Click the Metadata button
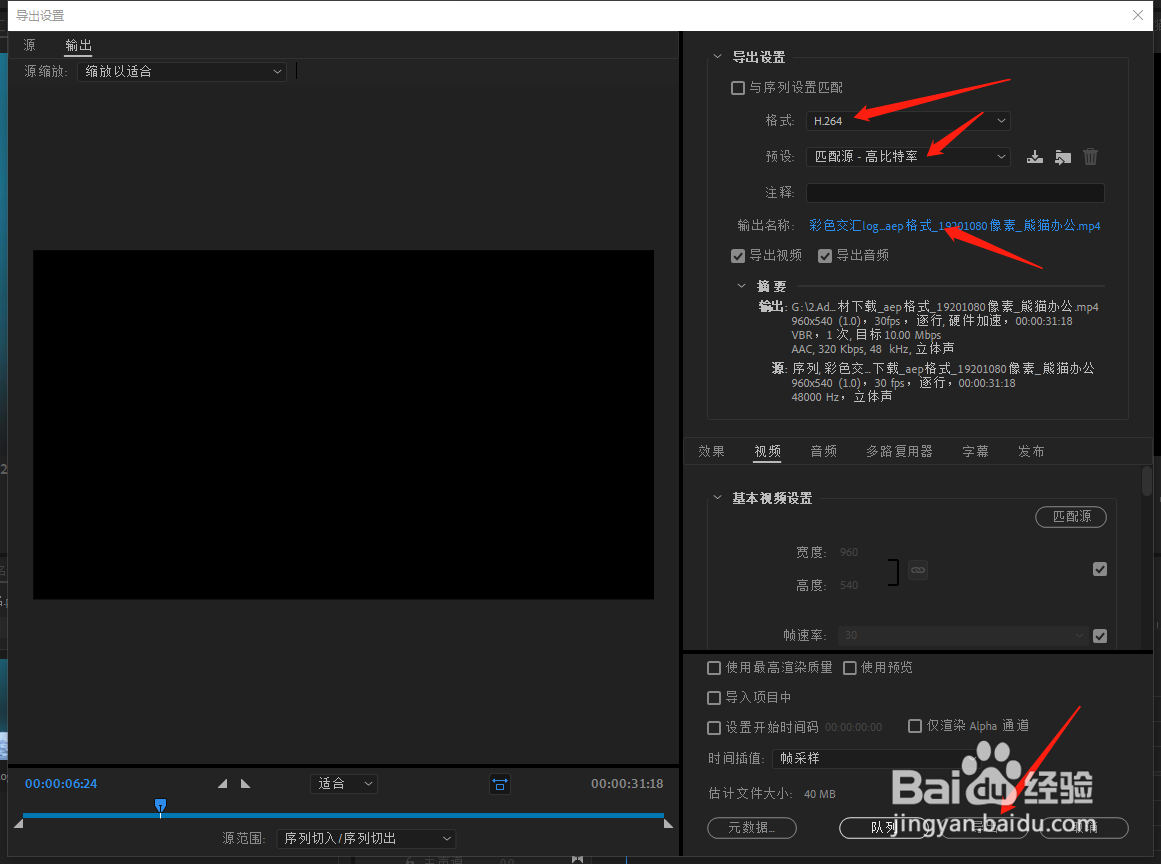Image resolution: width=1161 pixels, height=864 pixels. tap(752, 828)
